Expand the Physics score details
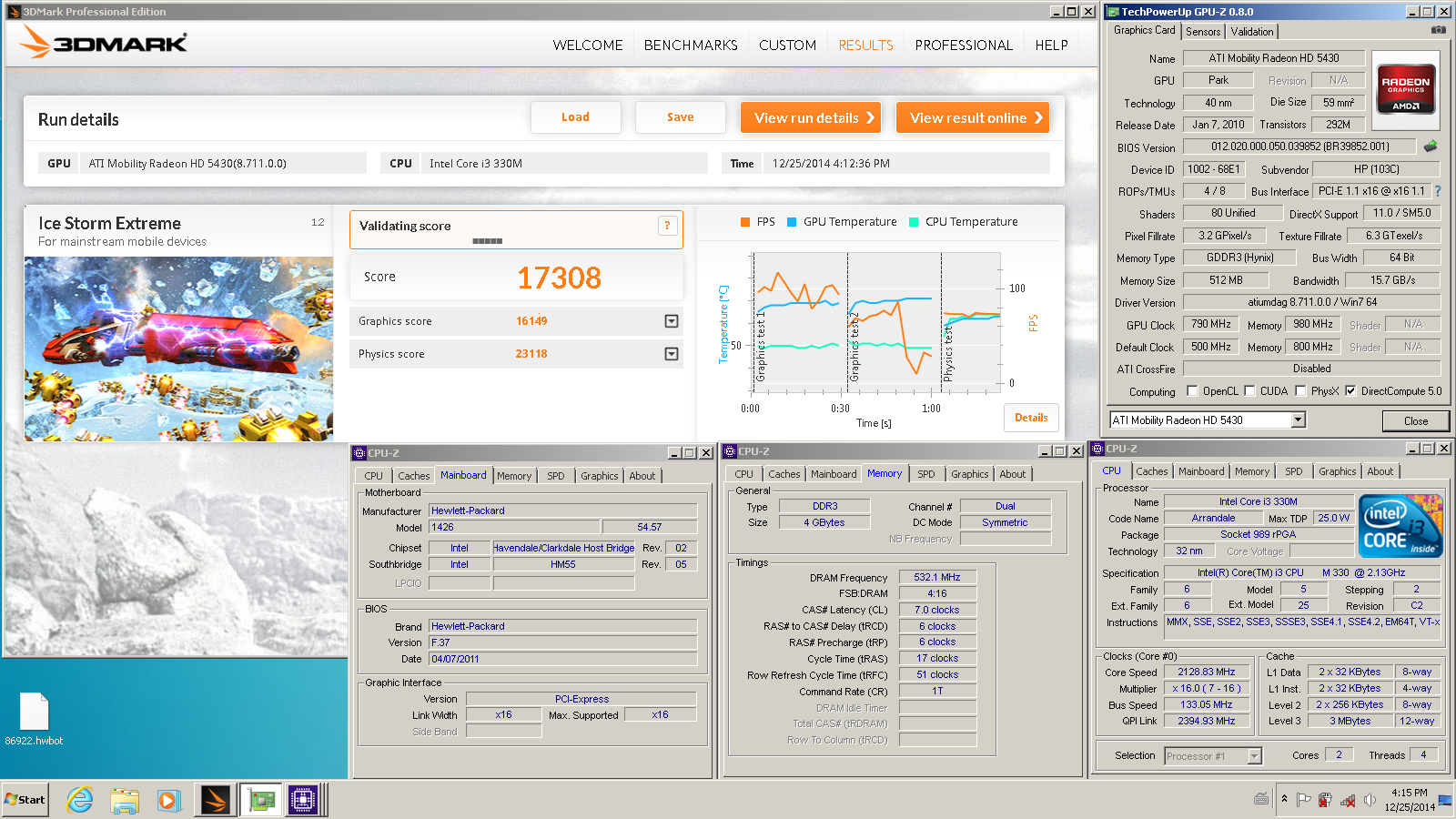The image size is (1456, 819). pyautogui.click(x=672, y=353)
